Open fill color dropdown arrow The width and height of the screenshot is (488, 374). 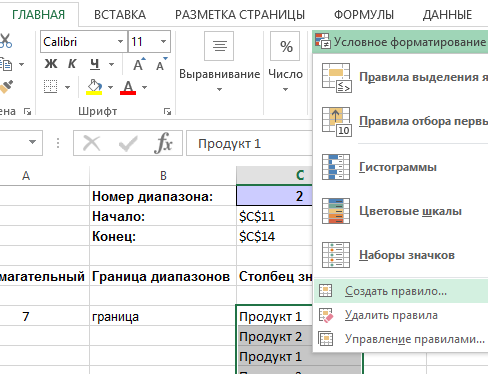[x=110, y=87]
